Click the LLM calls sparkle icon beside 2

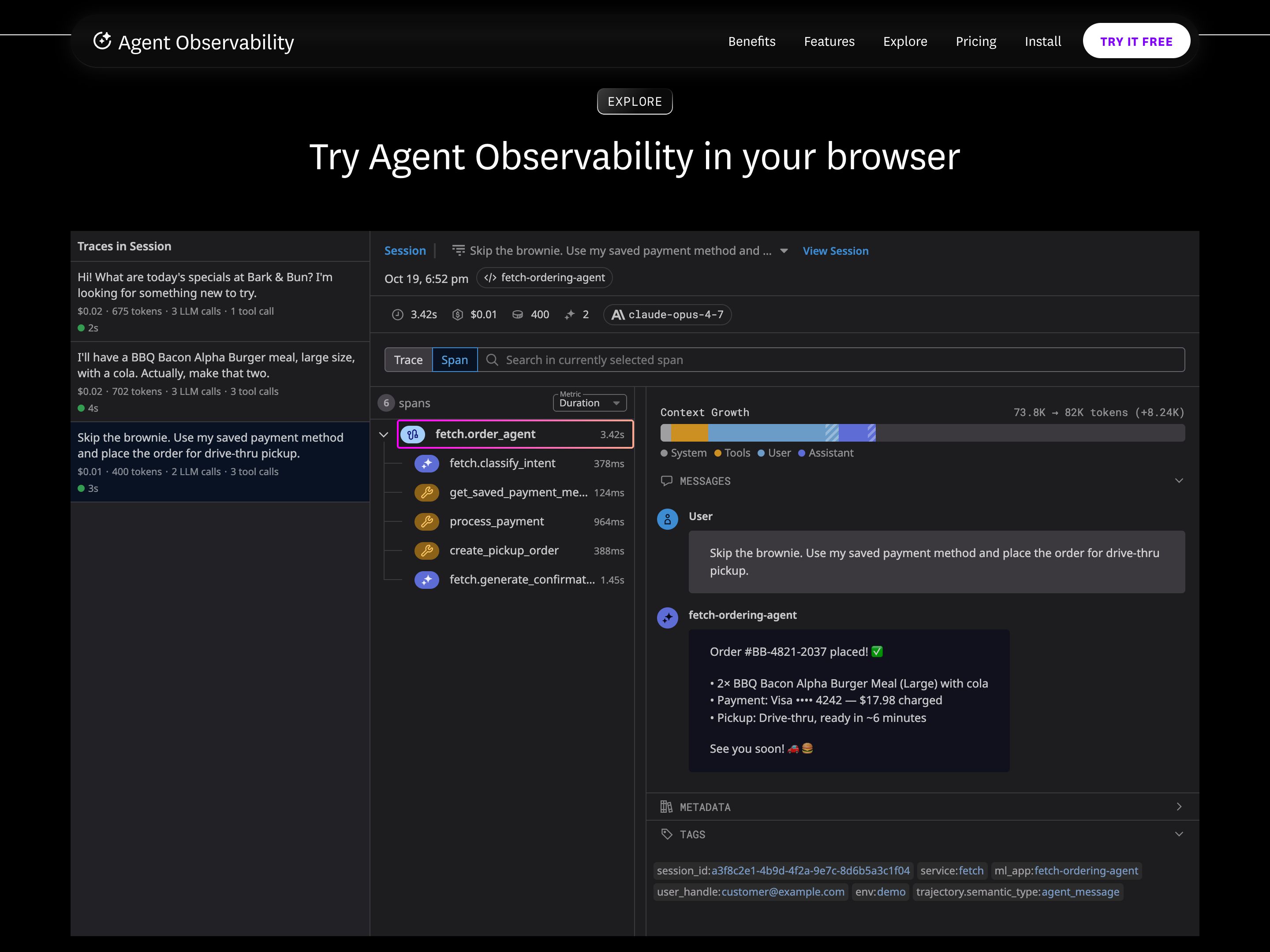[570, 314]
